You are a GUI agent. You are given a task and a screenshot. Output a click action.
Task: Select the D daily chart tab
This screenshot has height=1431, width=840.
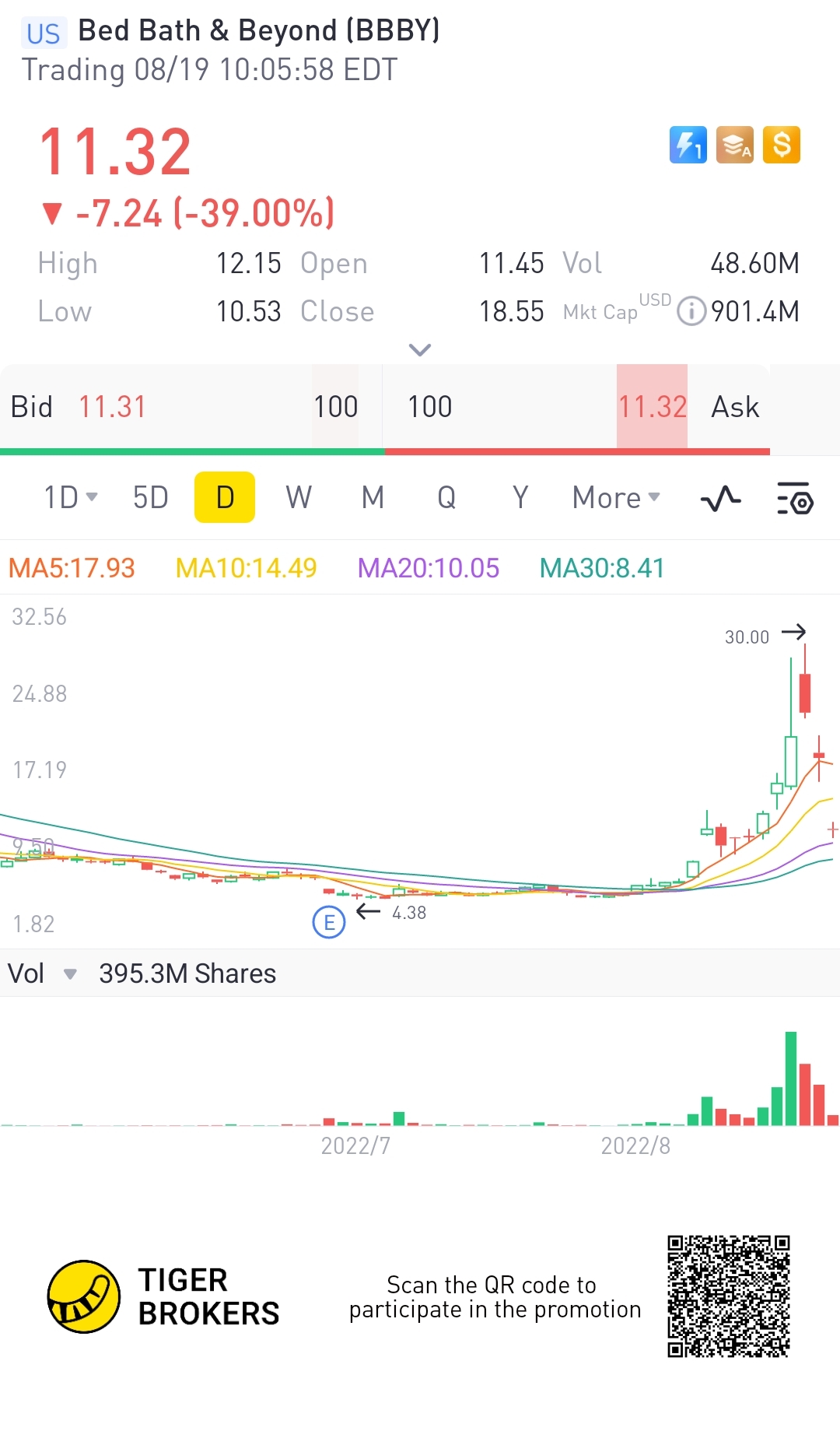click(x=225, y=497)
